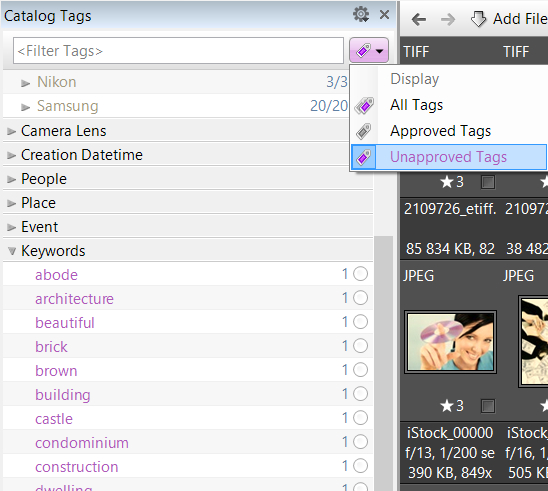This screenshot has width=548, height=491.
Task: Go forward with the right arrow
Action: tap(448, 19)
